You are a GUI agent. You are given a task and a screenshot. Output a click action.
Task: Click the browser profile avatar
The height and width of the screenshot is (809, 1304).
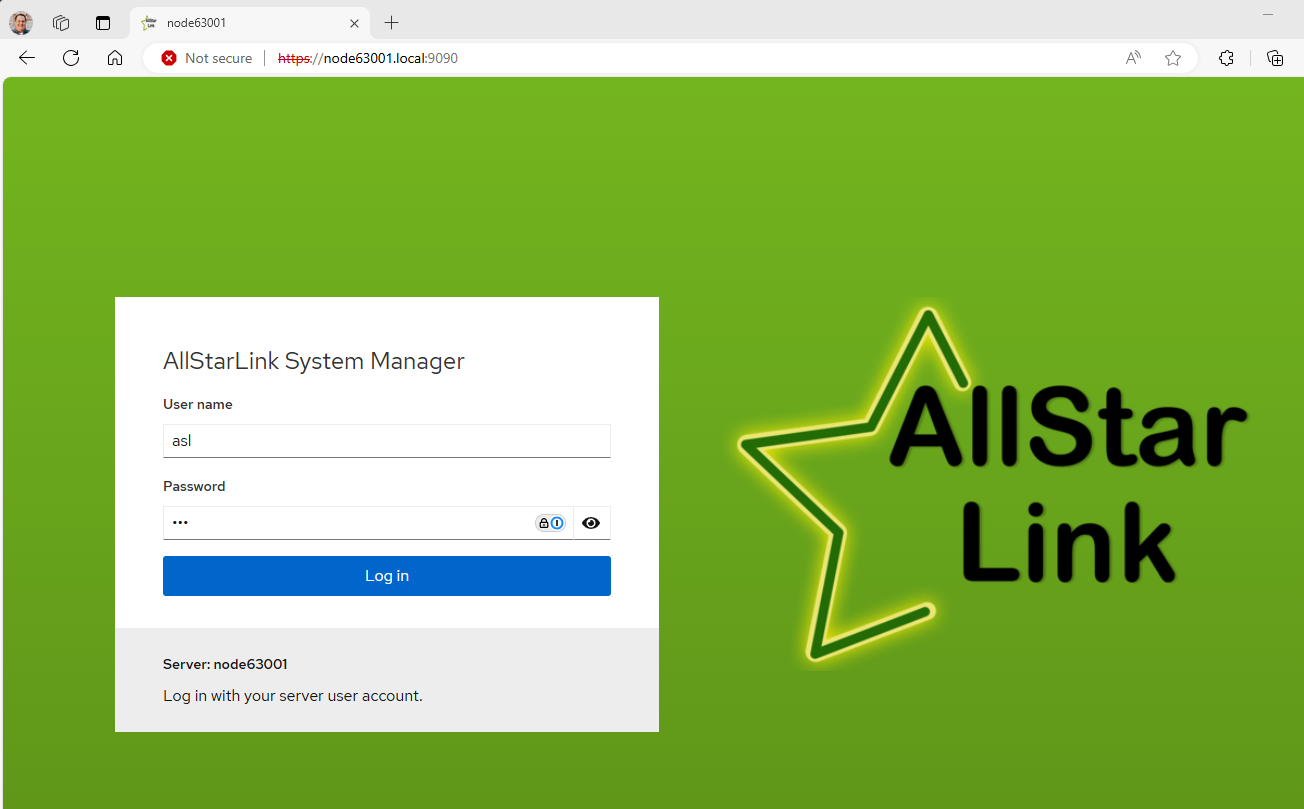pyautogui.click(x=21, y=23)
